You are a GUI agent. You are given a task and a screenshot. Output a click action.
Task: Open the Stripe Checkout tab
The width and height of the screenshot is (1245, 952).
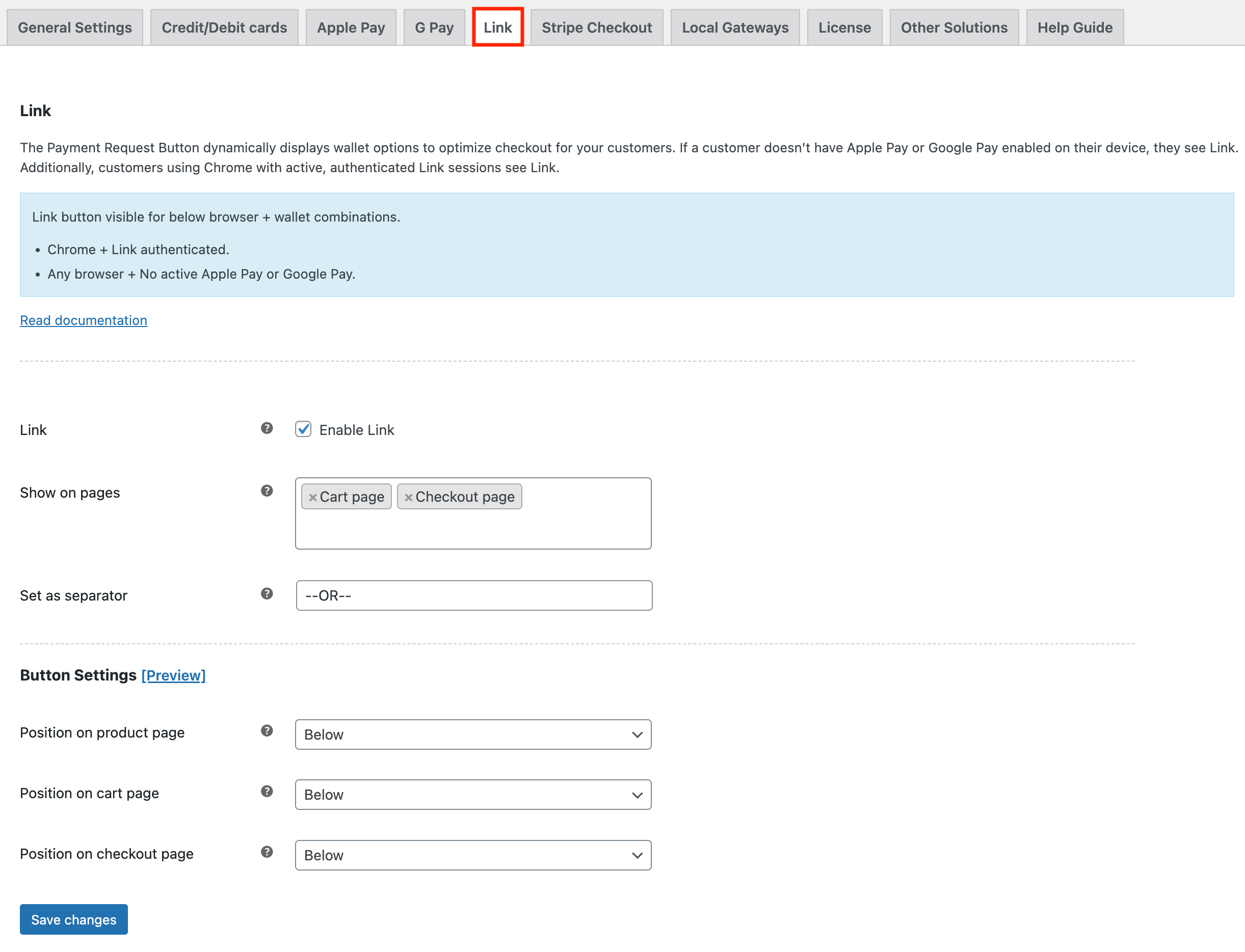[x=596, y=26]
